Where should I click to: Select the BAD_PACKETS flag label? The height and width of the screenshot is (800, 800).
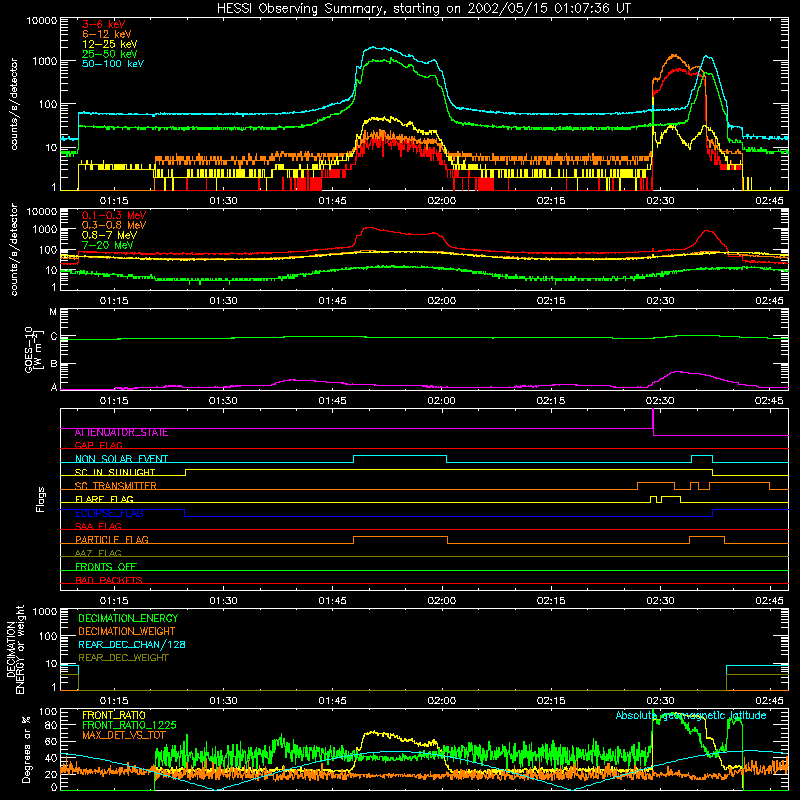coord(109,581)
